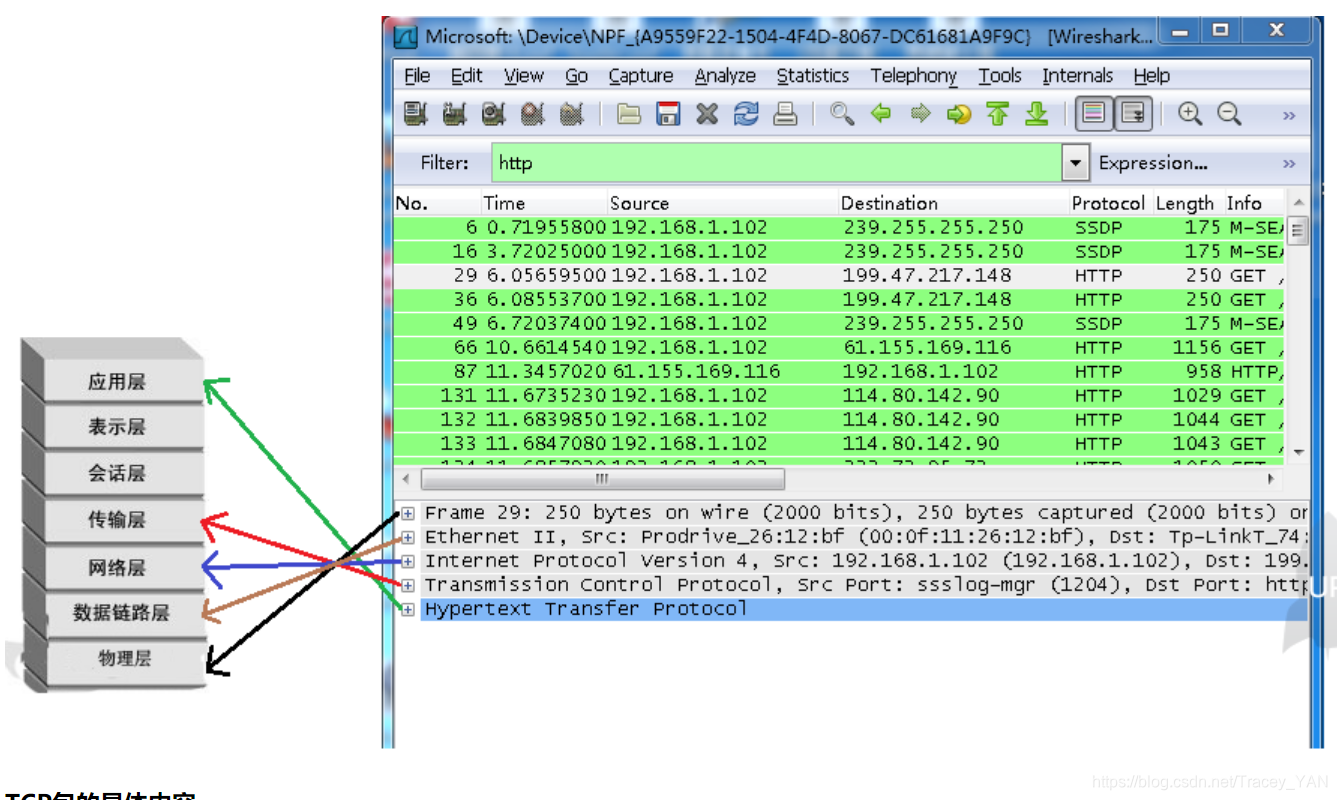Click packet list scroll down arrow
This screenshot has width=1337, height=800.
pos(1298,453)
